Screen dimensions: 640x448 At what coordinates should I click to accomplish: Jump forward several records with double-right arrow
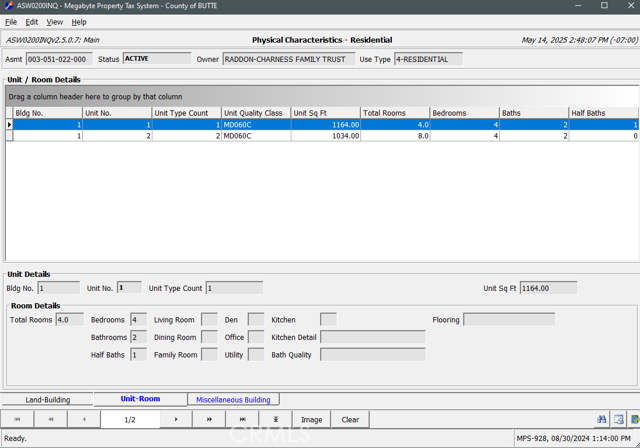coord(209,419)
